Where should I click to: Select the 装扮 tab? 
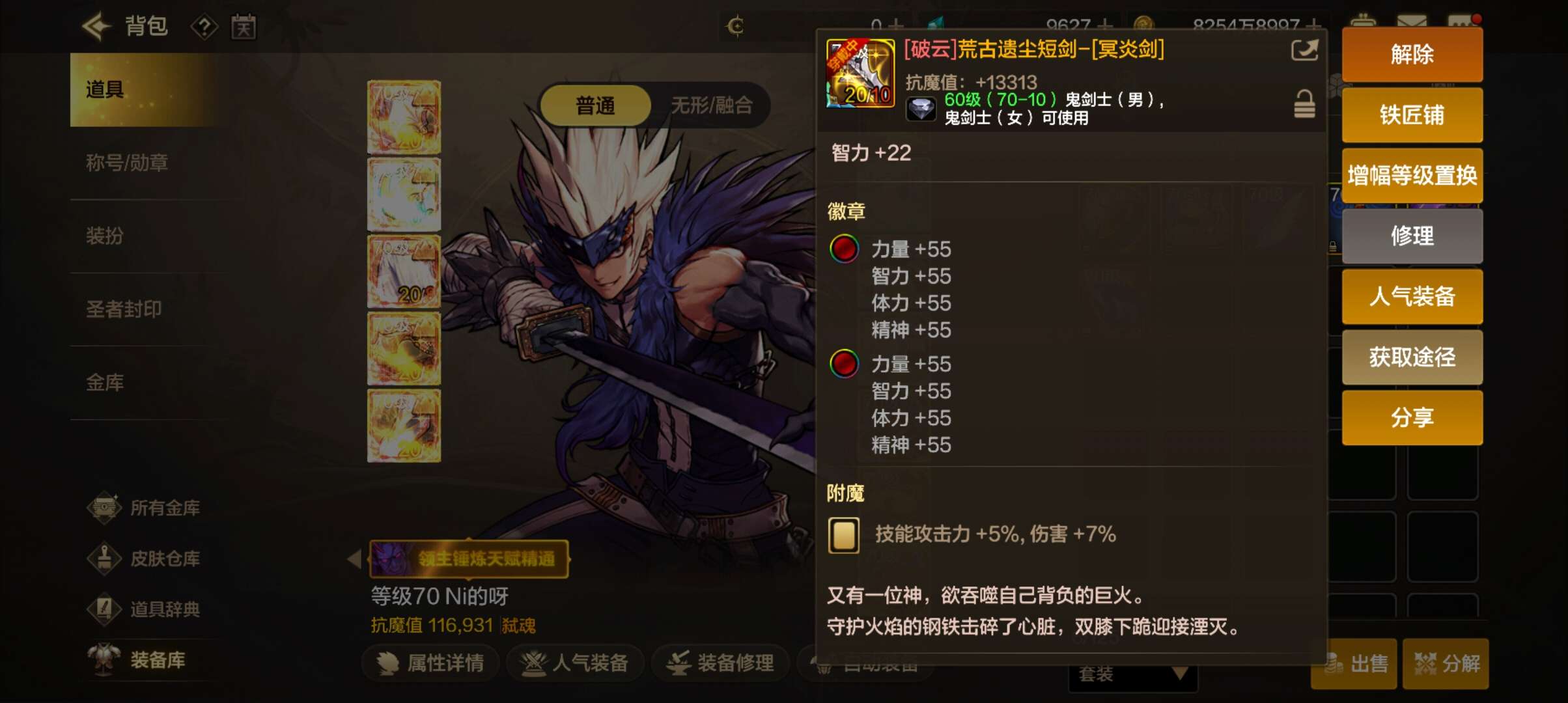coord(104,236)
